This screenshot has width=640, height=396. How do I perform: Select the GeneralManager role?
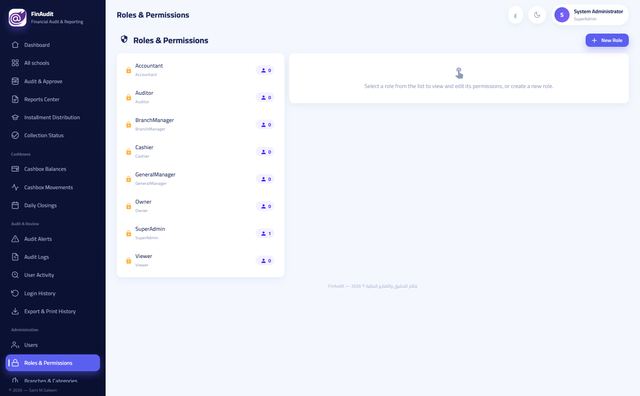pyautogui.click(x=200, y=179)
